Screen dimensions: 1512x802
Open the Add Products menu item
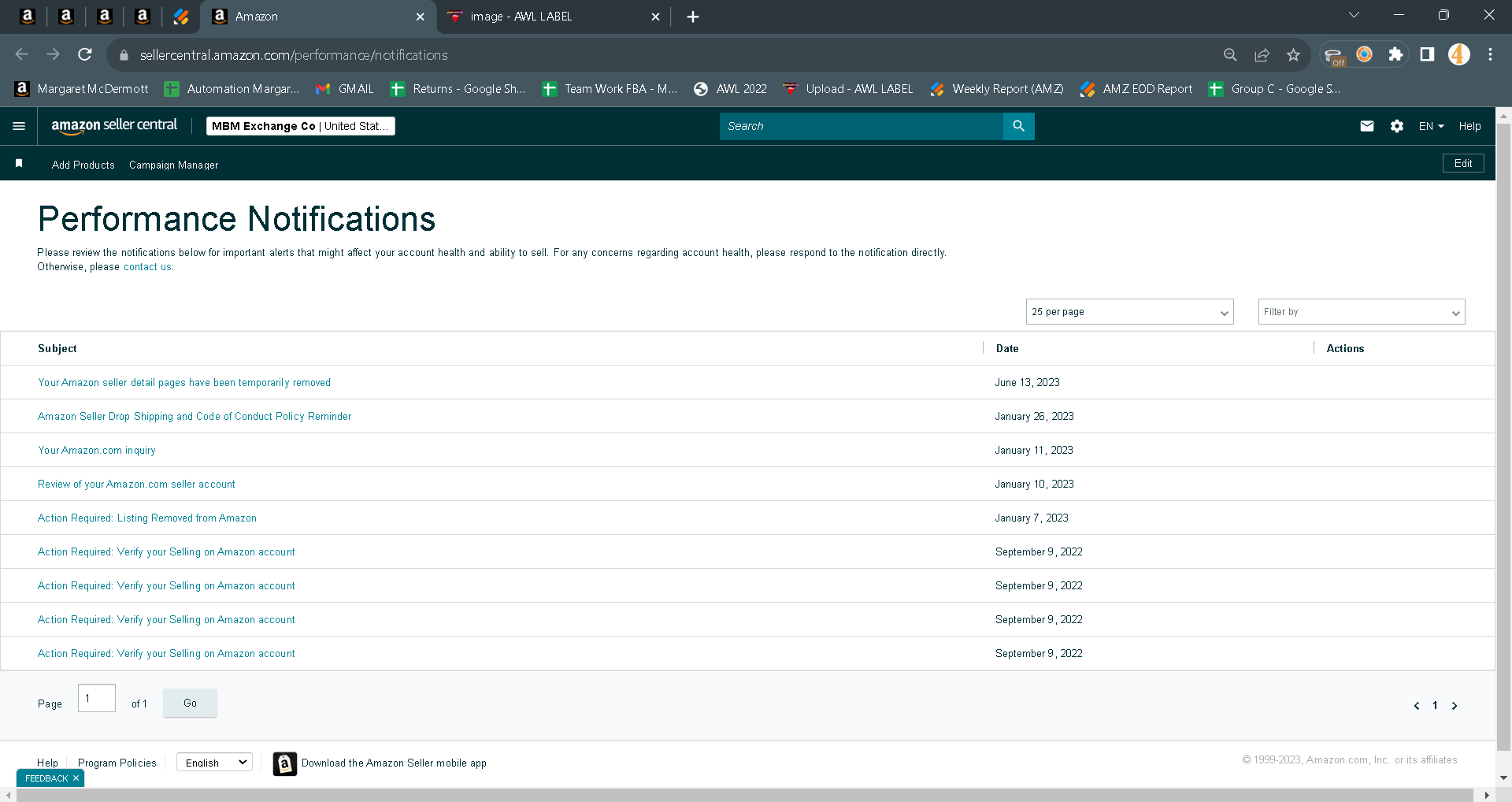click(x=83, y=165)
